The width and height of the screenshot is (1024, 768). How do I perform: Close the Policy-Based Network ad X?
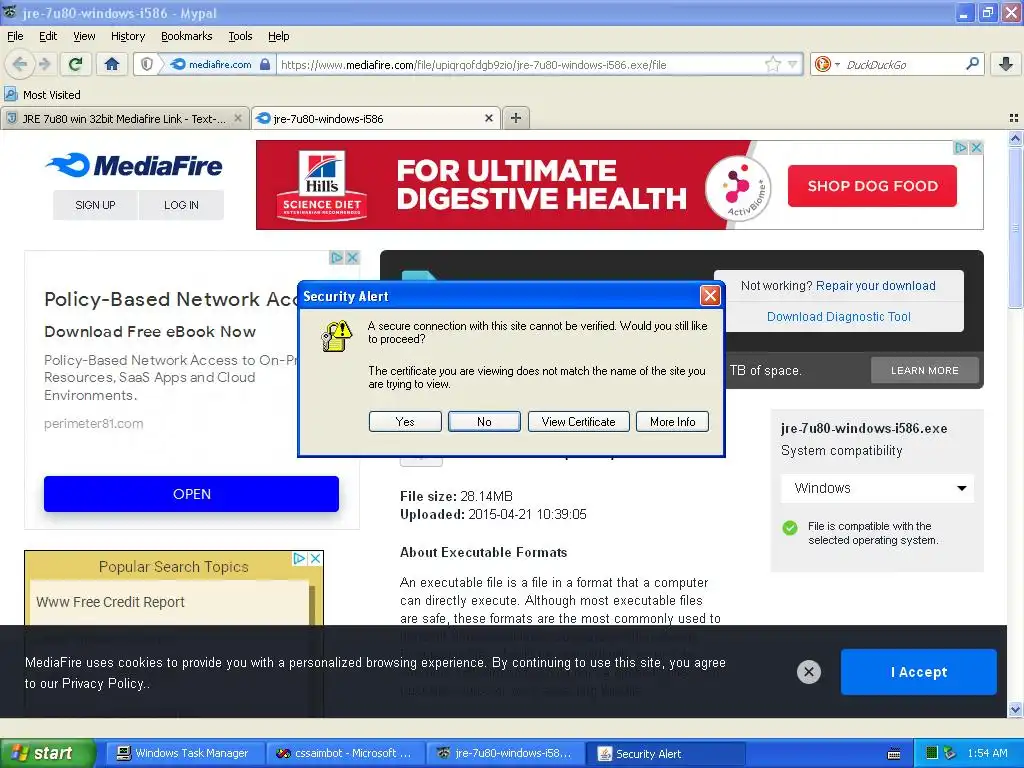tap(352, 258)
